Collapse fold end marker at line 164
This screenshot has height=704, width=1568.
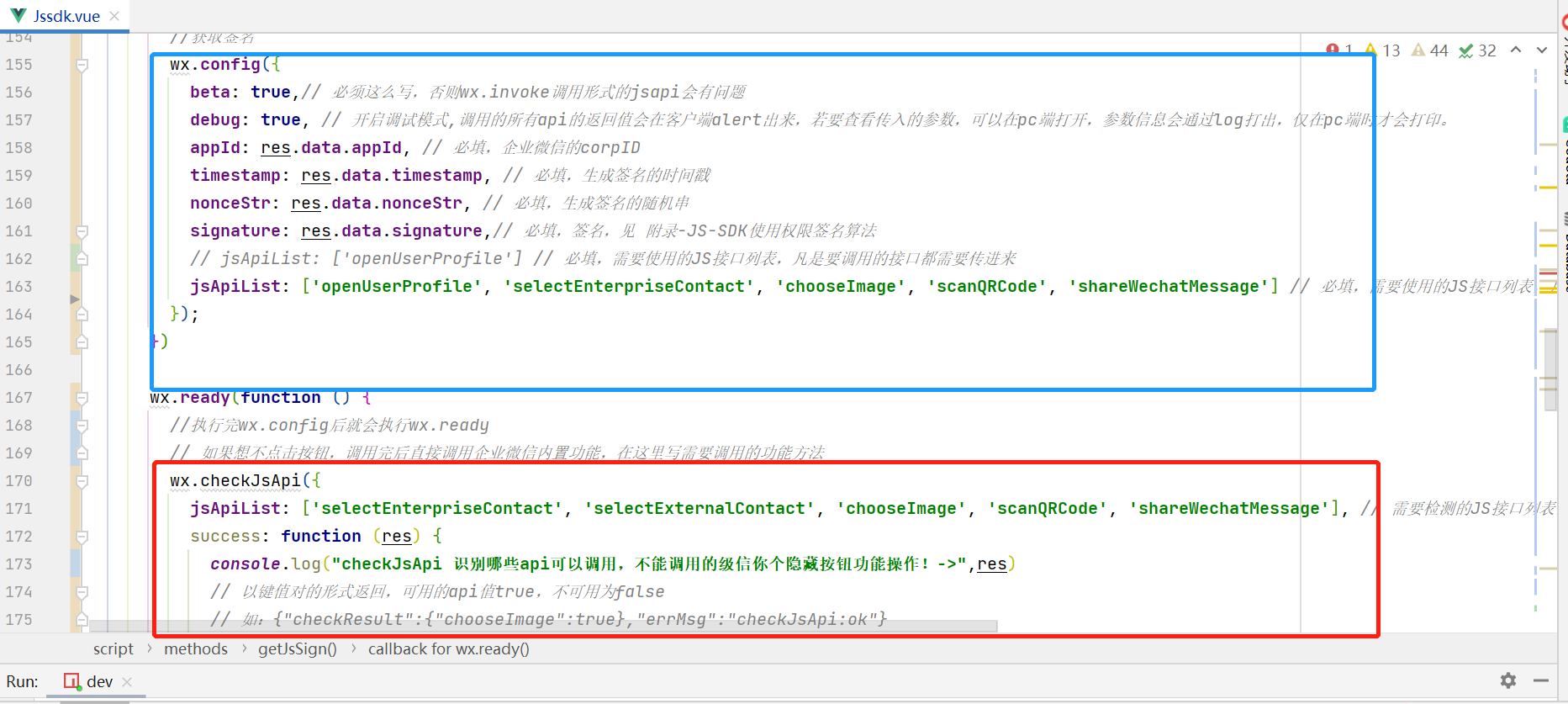pyautogui.click(x=82, y=315)
